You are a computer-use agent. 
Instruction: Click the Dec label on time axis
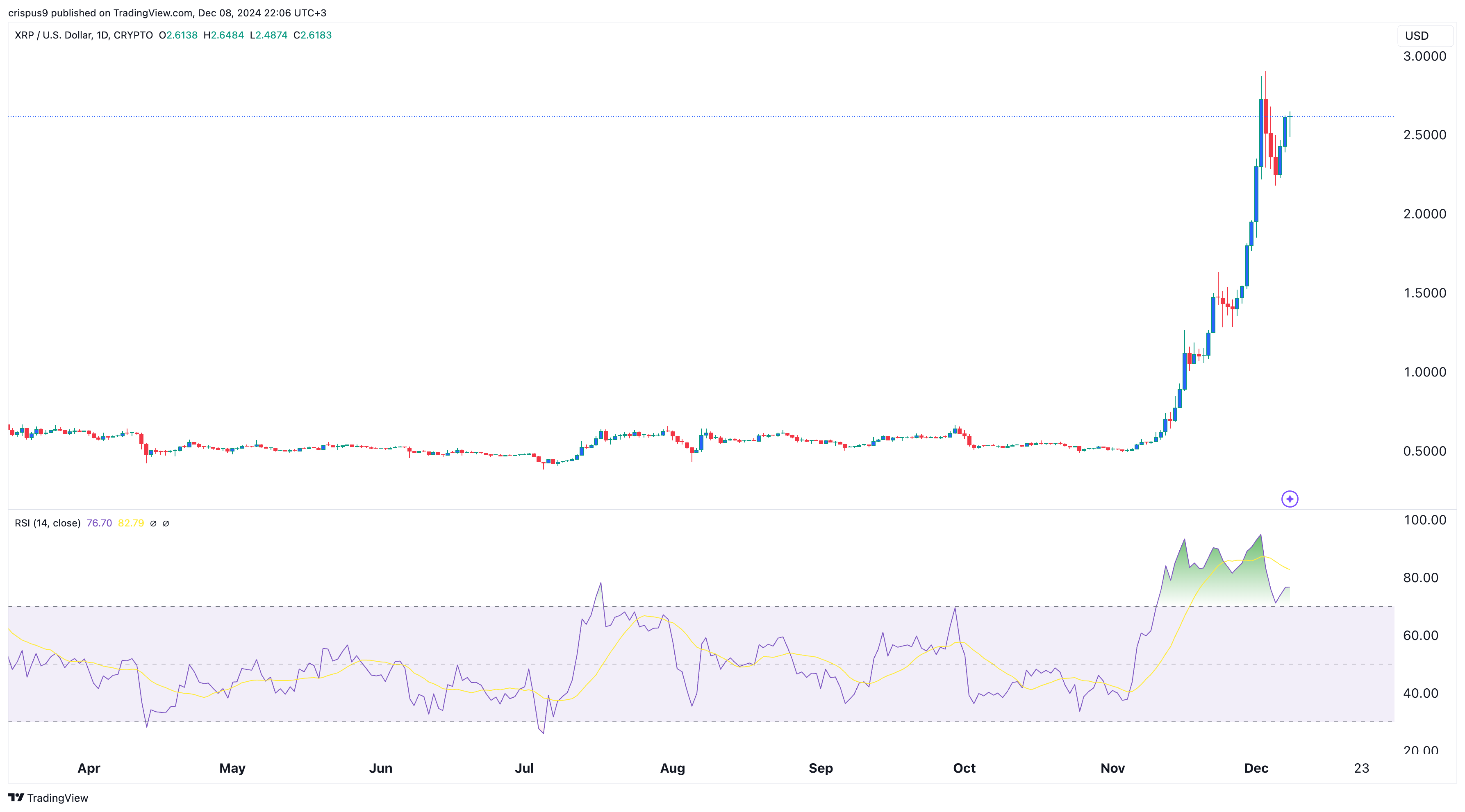pos(1256,769)
